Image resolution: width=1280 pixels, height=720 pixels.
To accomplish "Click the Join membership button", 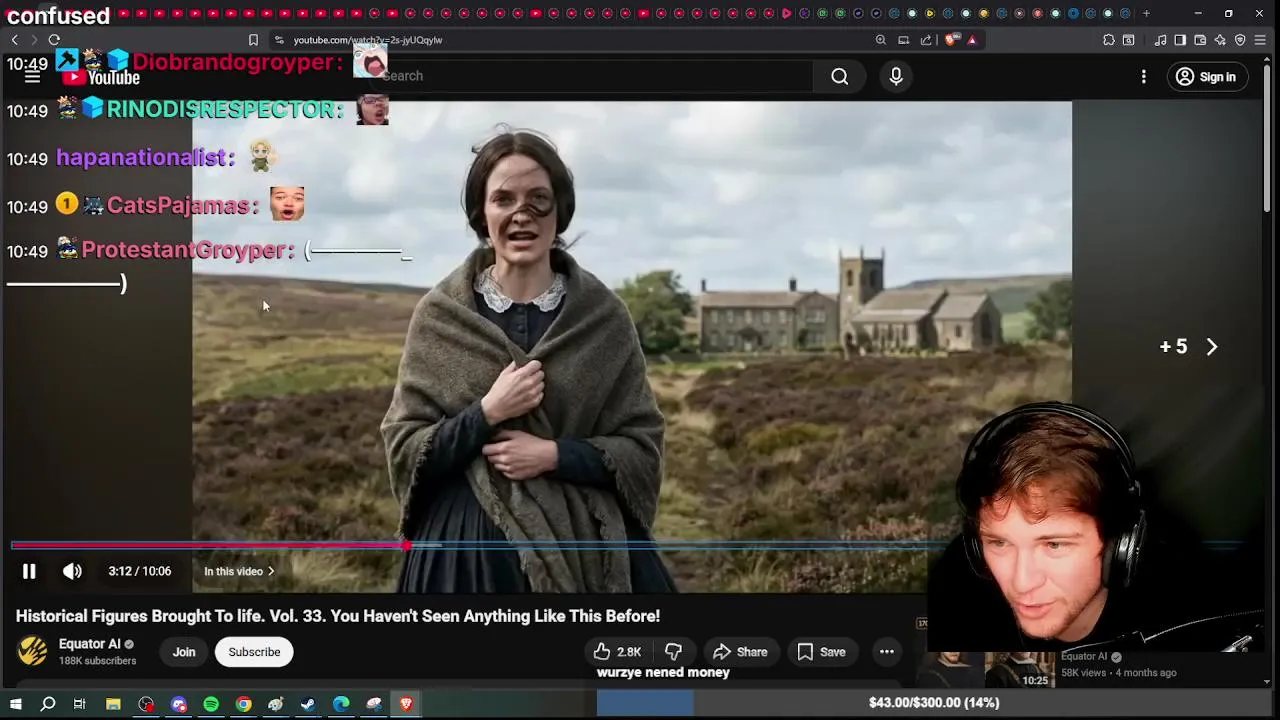I will click(x=184, y=652).
